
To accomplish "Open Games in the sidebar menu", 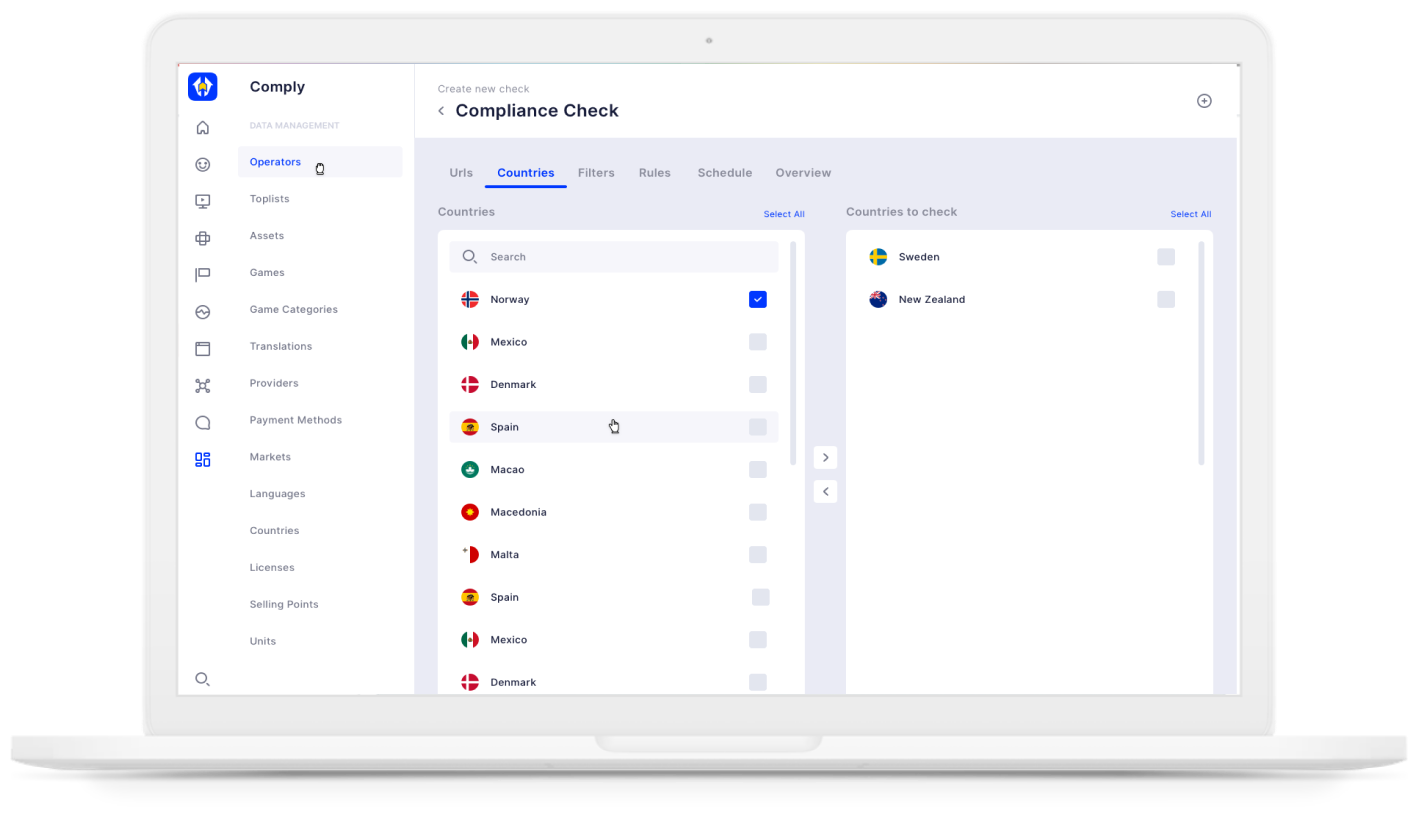I will coord(267,273).
